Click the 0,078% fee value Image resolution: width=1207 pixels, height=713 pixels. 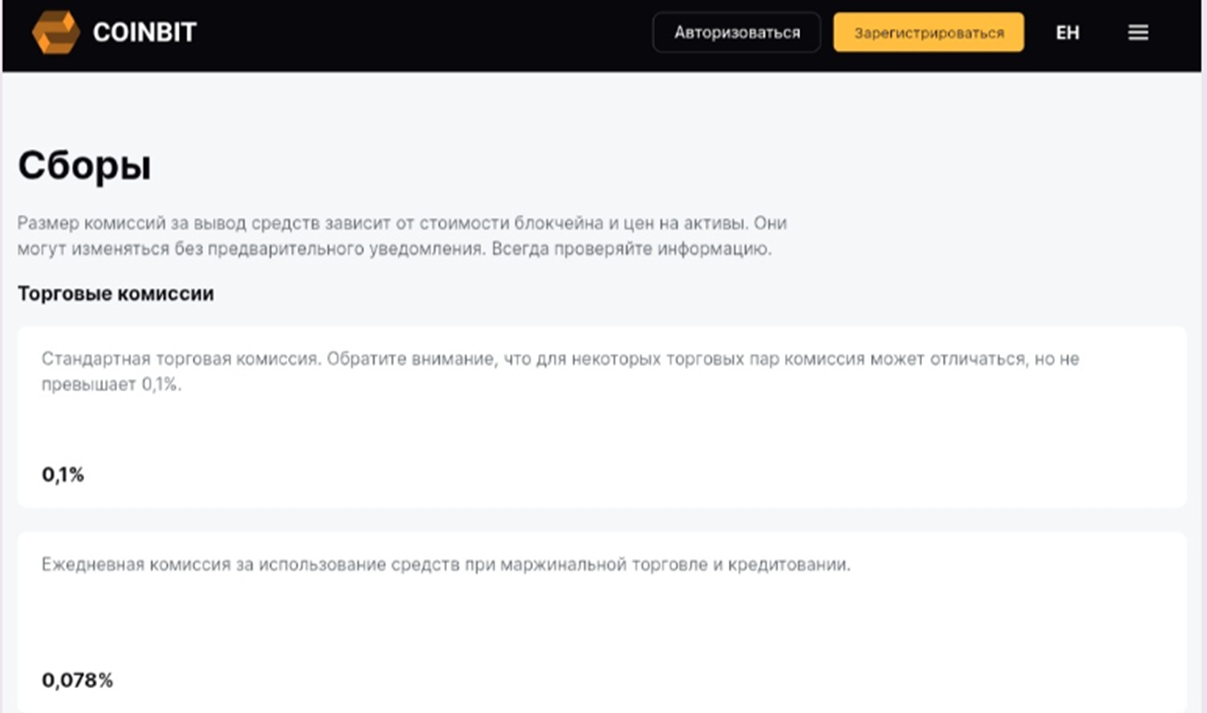click(x=78, y=681)
